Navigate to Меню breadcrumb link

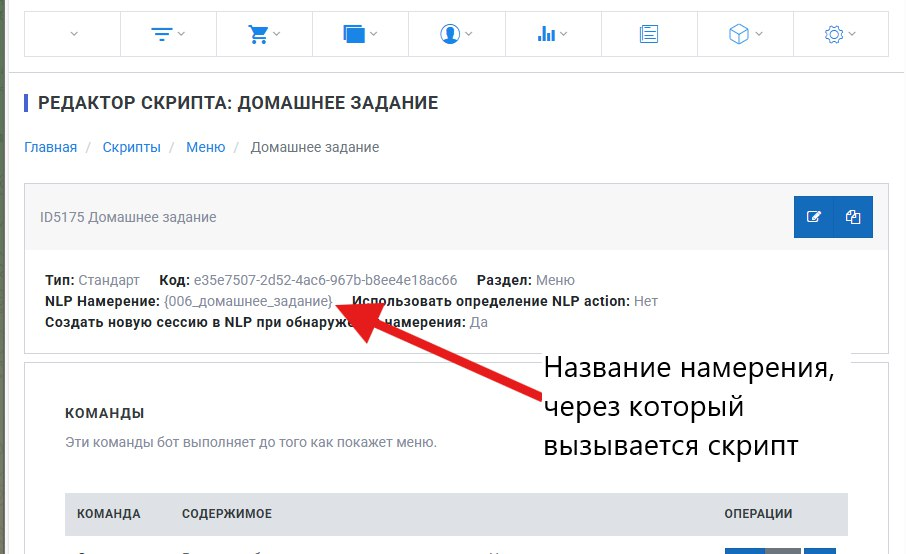tap(205, 147)
